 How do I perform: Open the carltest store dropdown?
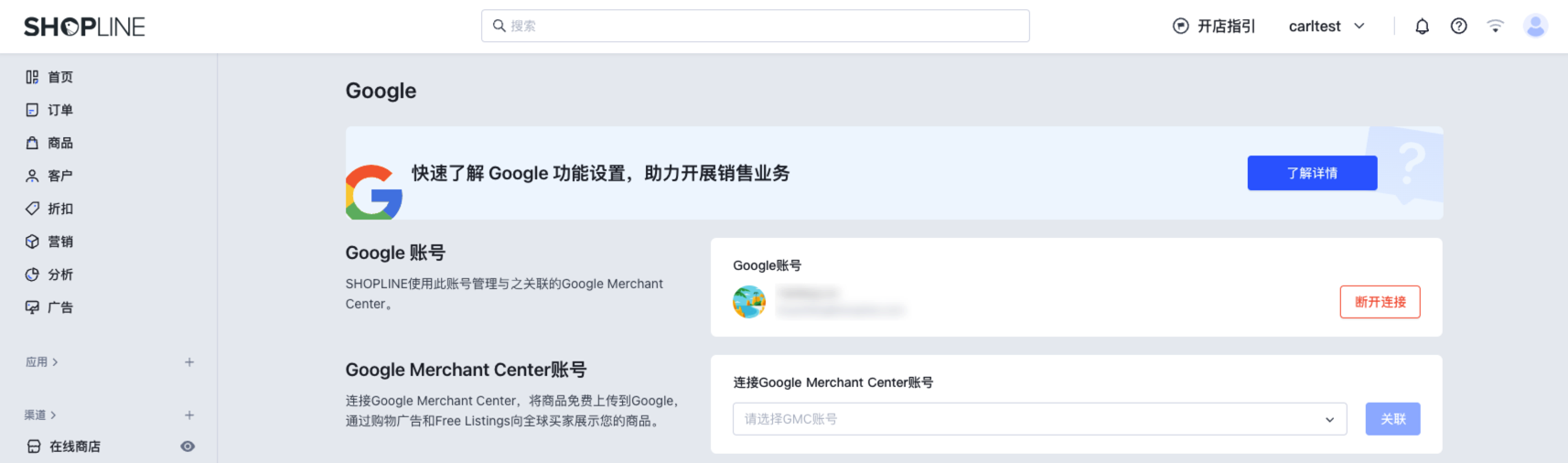click(1326, 27)
